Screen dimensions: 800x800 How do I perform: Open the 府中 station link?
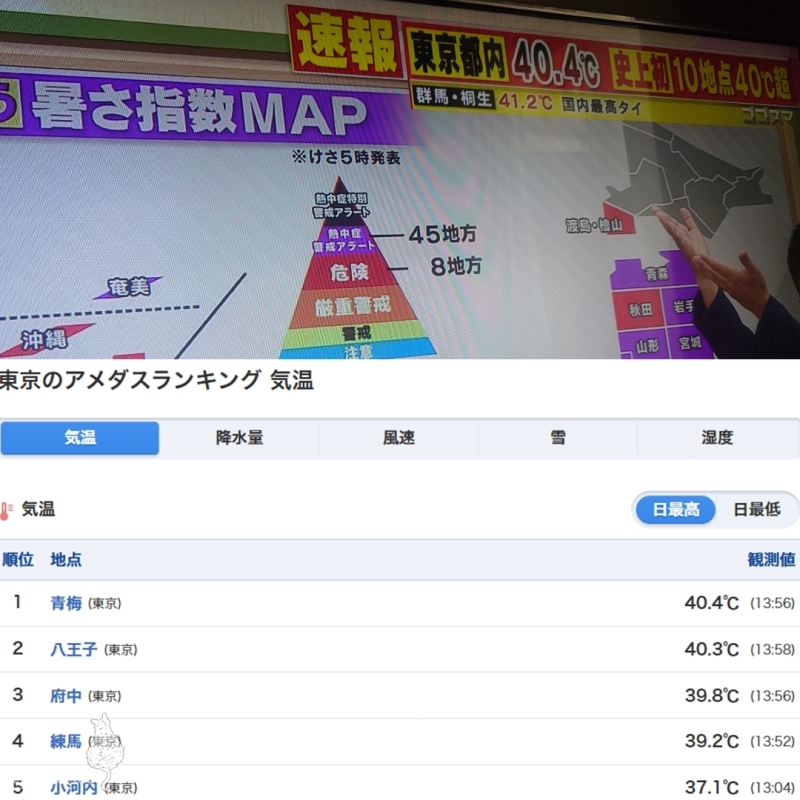[x=66, y=695]
